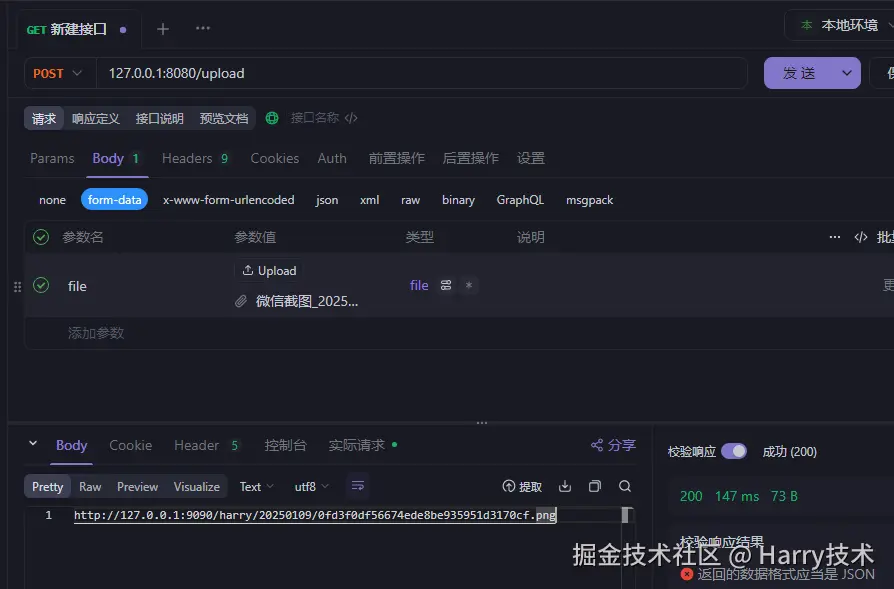Click the paperclip icon beside 微信截图 file
The width and height of the screenshot is (894, 589).
(241, 301)
